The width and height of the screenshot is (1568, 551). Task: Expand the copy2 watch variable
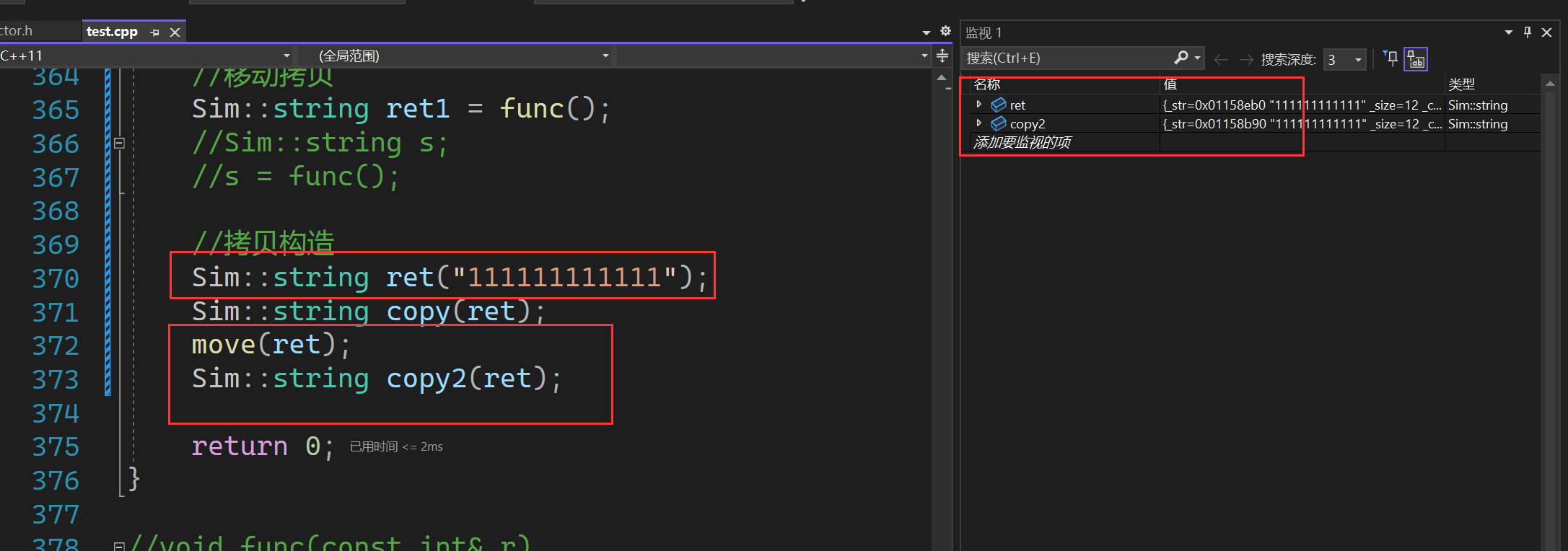[x=979, y=123]
